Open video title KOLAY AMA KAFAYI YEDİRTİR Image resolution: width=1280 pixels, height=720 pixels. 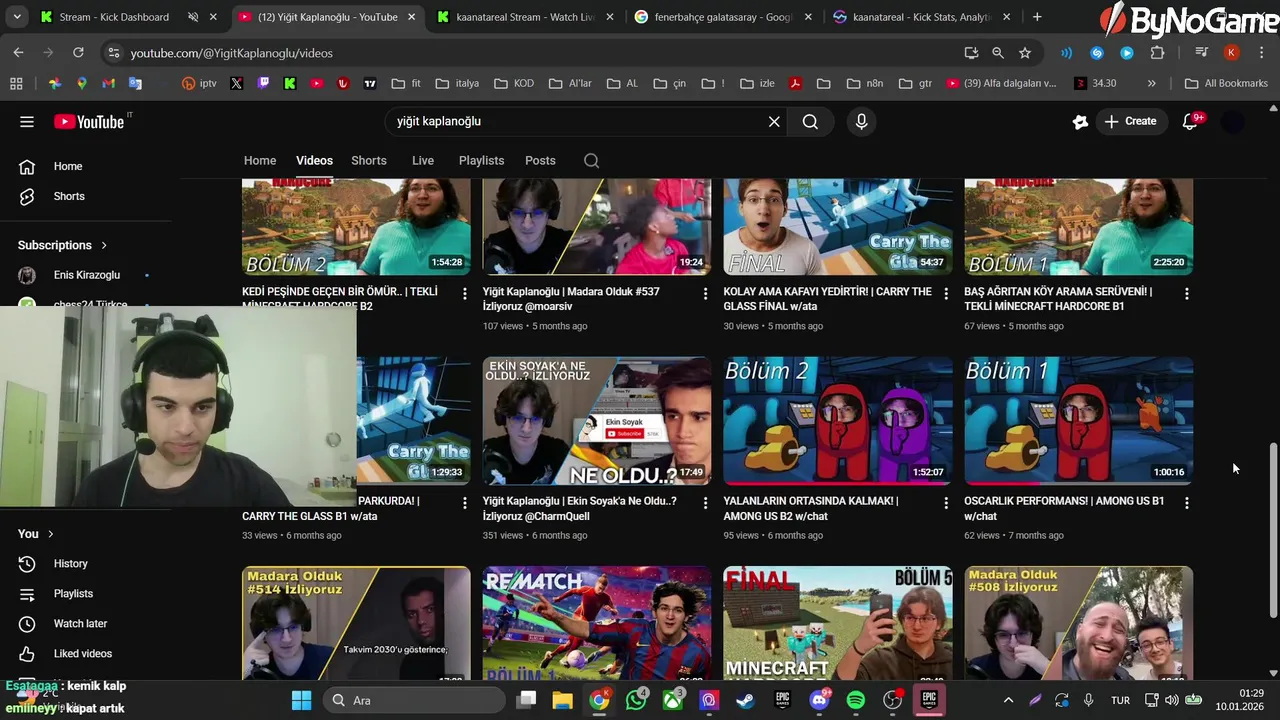pyautogui.click(x=827, y=299)
